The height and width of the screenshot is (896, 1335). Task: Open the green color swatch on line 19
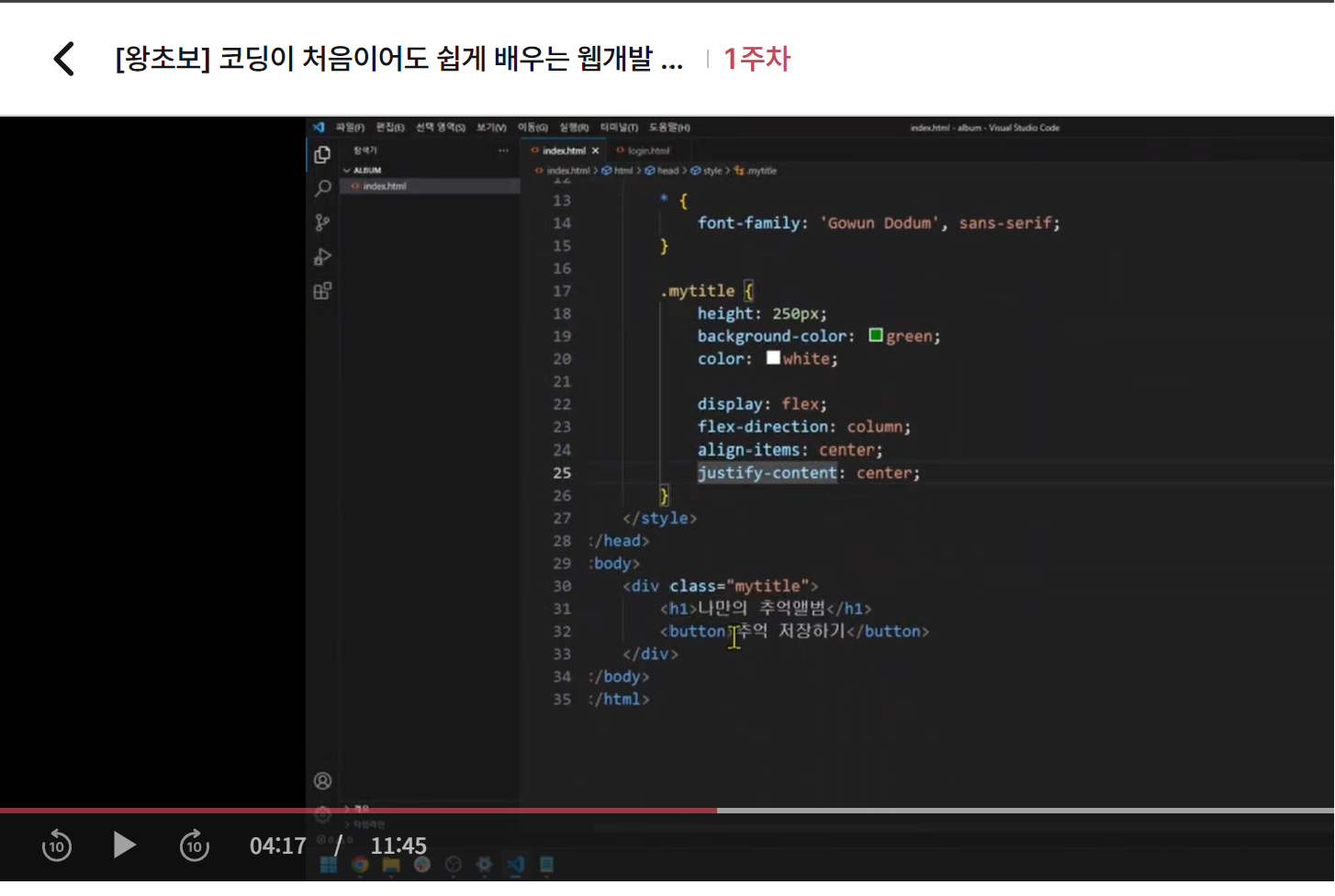pos(876,335)
